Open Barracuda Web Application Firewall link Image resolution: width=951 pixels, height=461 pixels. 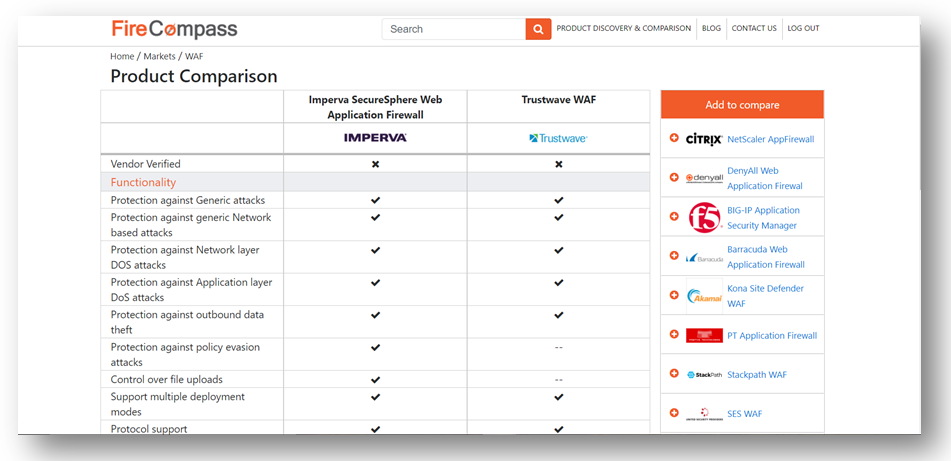(x=766, y=257)
